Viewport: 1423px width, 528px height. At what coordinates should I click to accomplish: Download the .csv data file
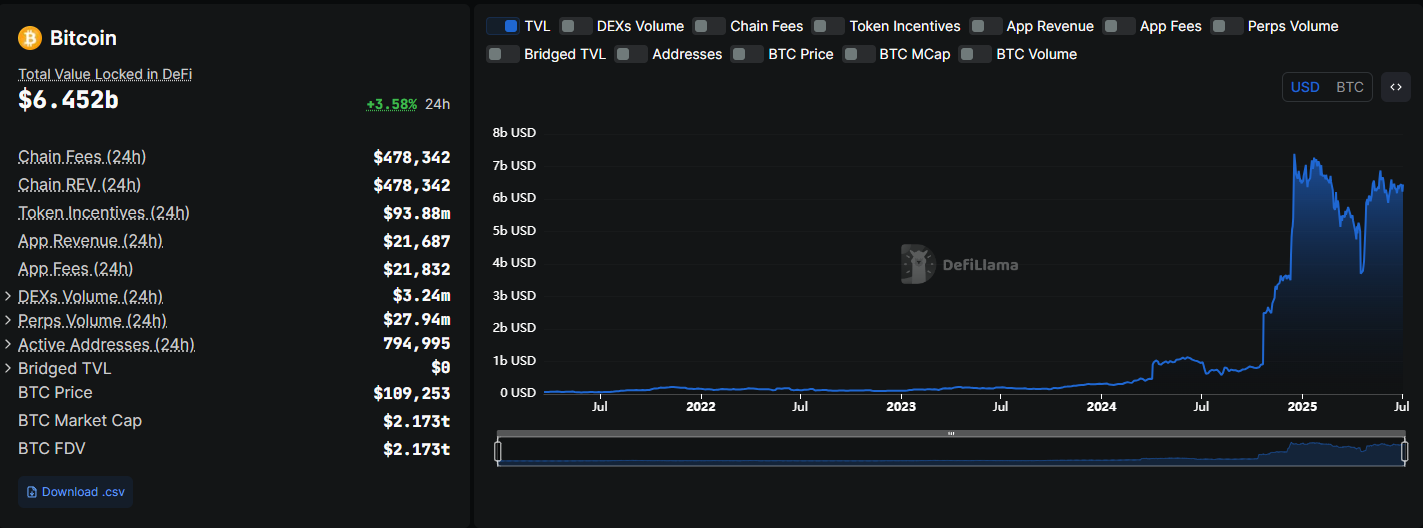pyautogui.click(x=75, y=492)
